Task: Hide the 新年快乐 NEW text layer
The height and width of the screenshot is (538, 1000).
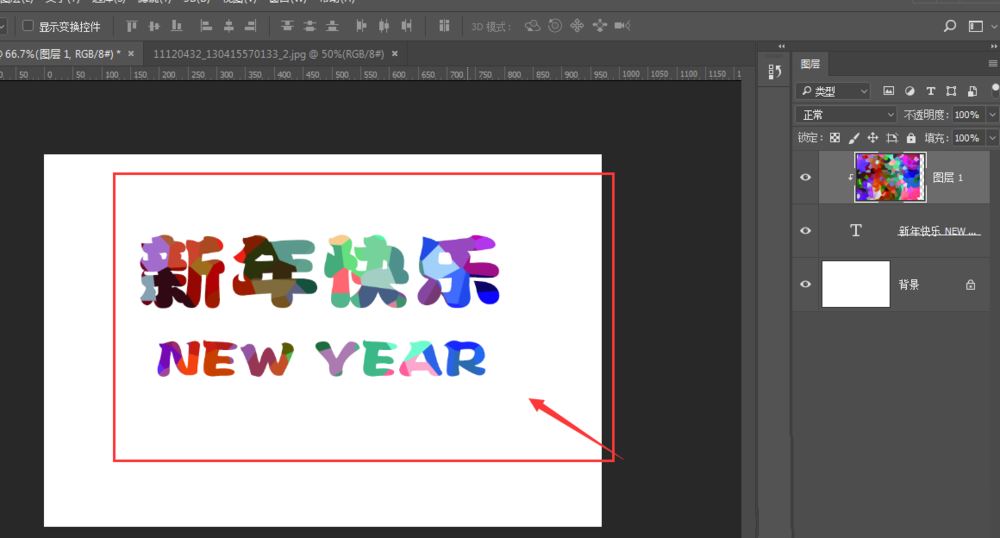Action: pos(805,231)
